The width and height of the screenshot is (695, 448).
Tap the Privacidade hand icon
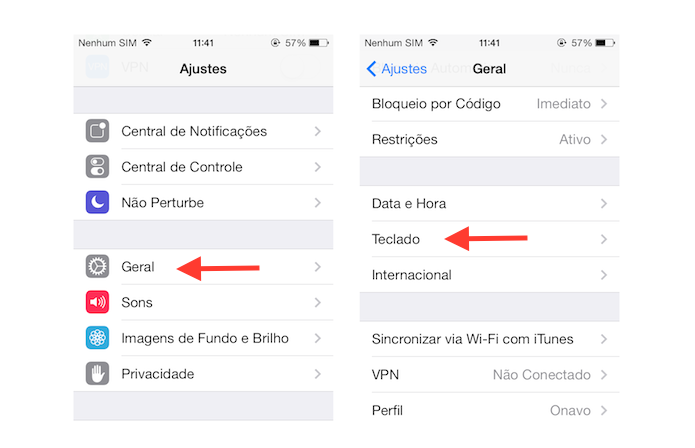(x=97, y=374)
